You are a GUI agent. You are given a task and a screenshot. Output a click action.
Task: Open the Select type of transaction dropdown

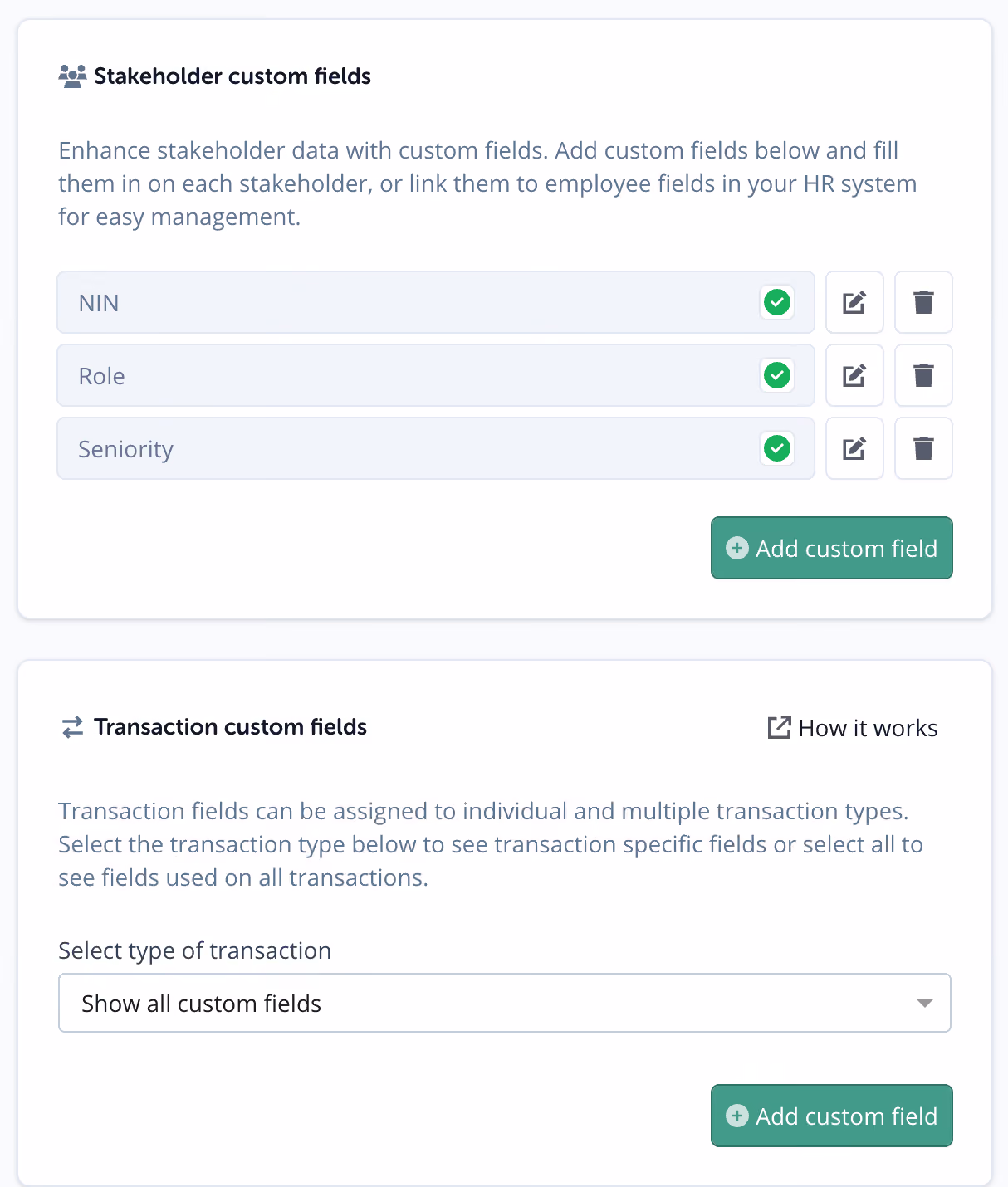pyautogui.click(x=505, y=1003)
